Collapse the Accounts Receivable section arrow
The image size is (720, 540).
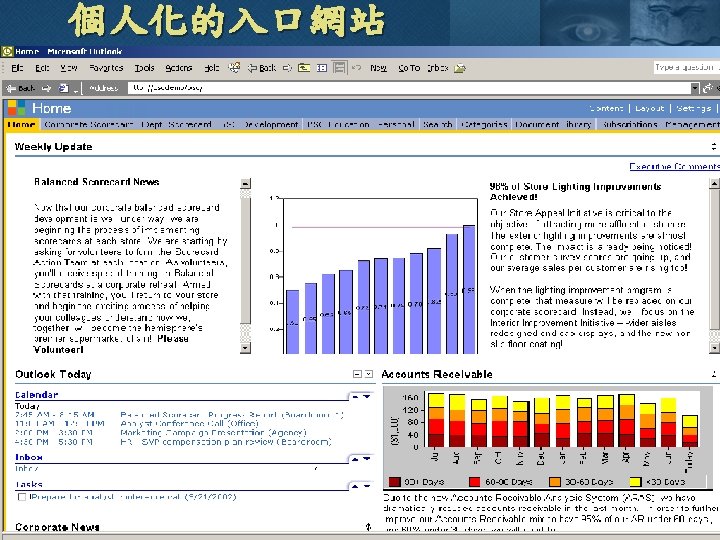(714, 374)
